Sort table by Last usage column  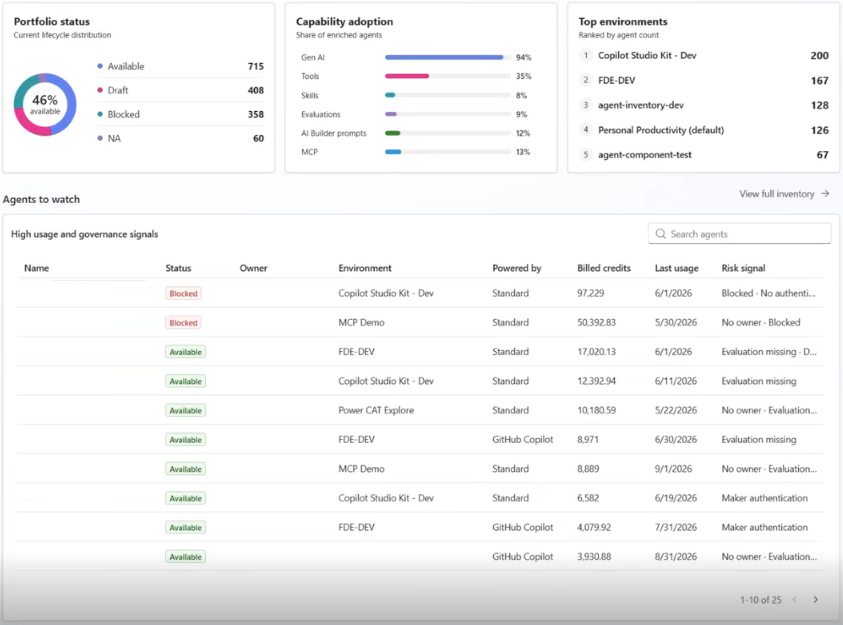[x=676, y=268]
